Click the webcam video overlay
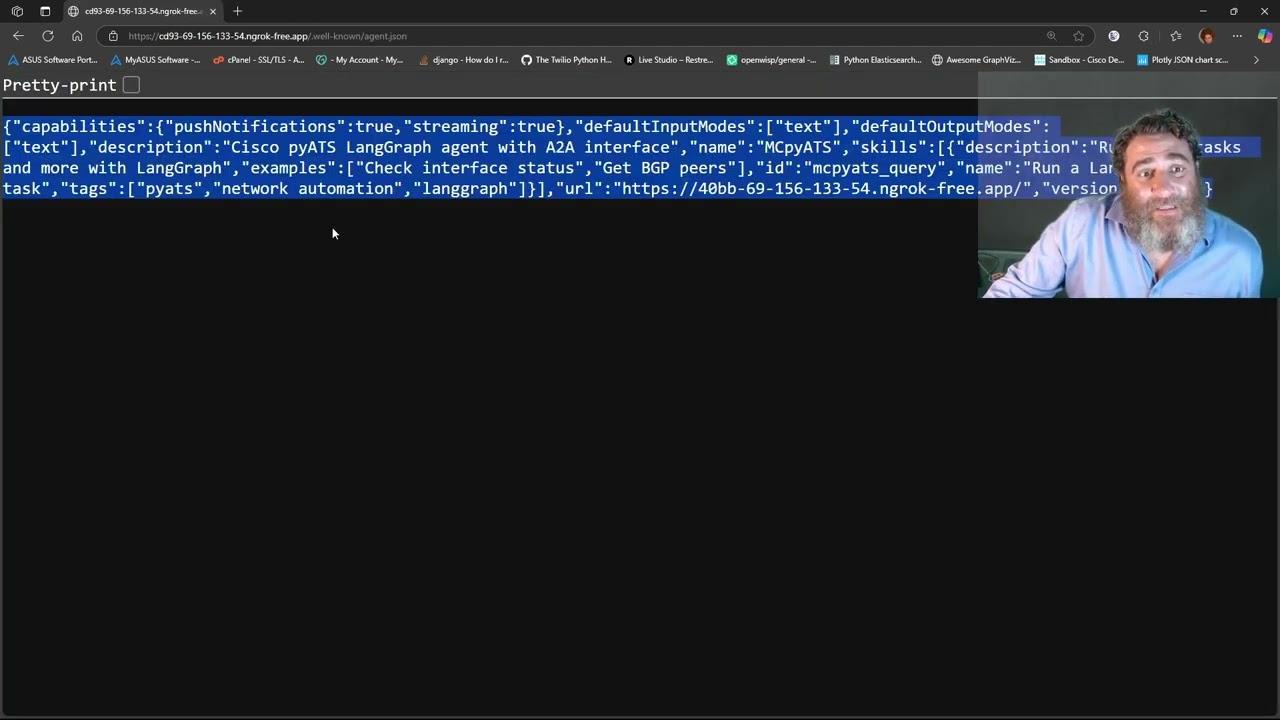 [x=1128, y=185]
